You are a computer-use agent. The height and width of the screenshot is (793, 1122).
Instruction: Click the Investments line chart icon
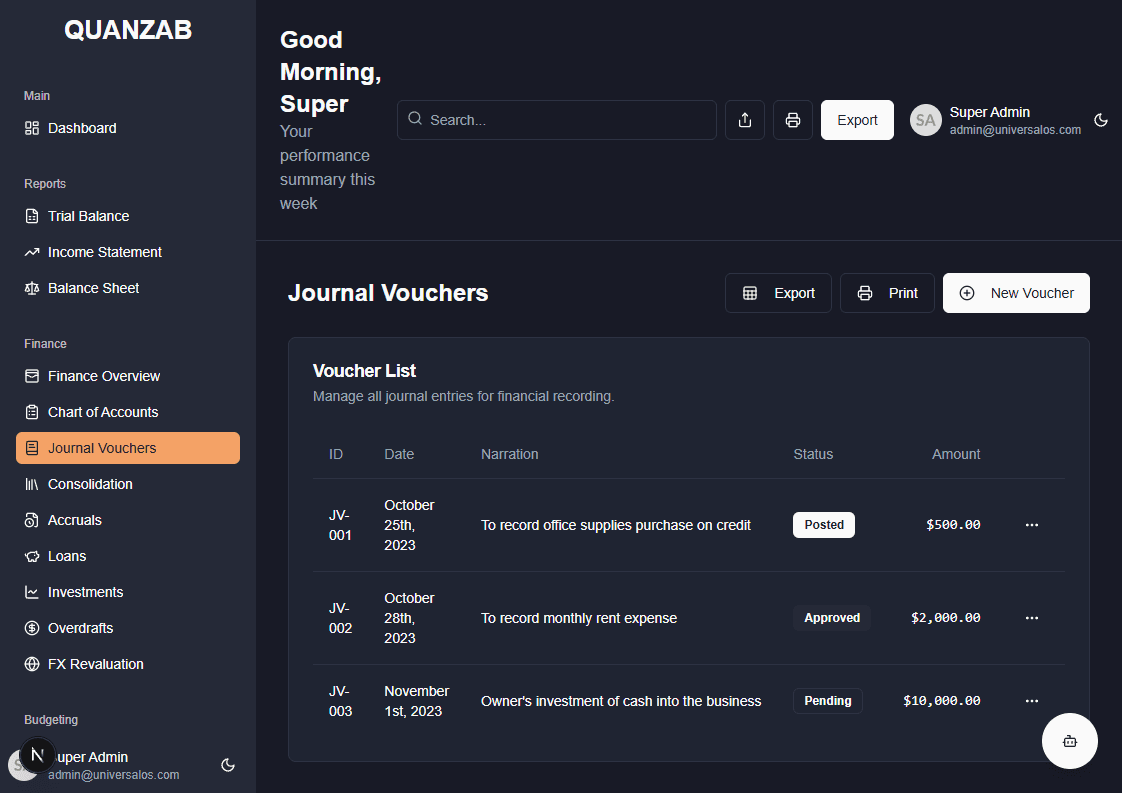point(31,593)
